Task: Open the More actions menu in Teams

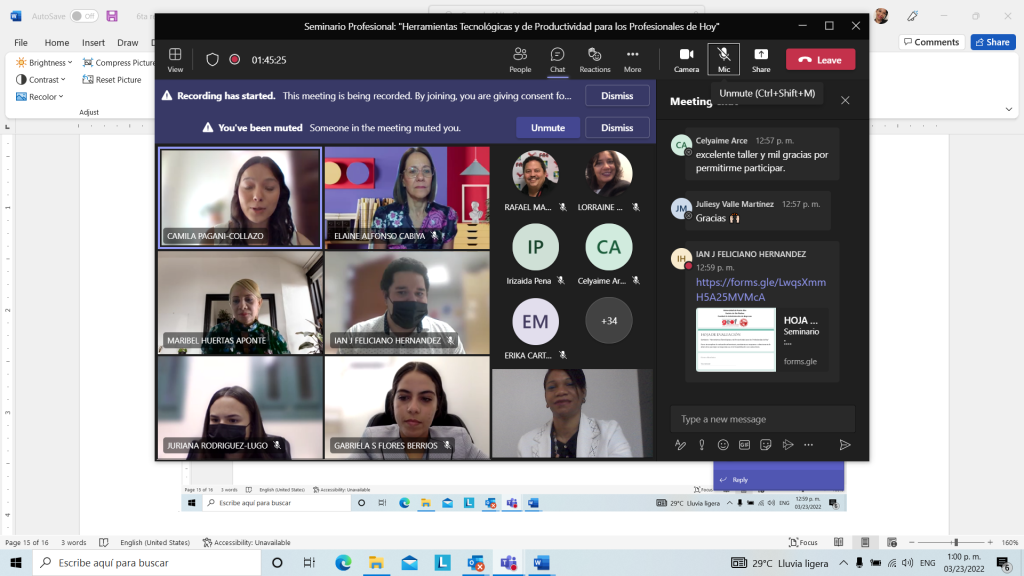Action: (632, 59)
